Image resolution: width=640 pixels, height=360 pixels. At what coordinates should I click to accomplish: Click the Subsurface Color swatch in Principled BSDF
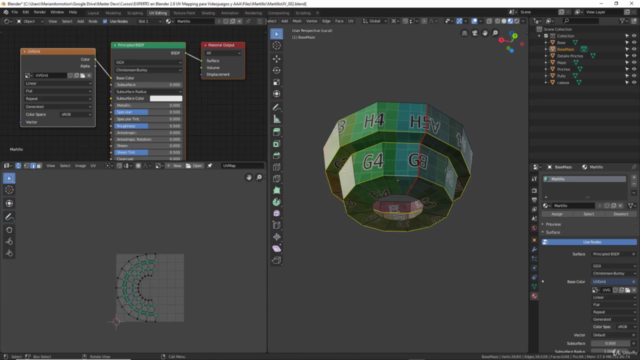166,98
